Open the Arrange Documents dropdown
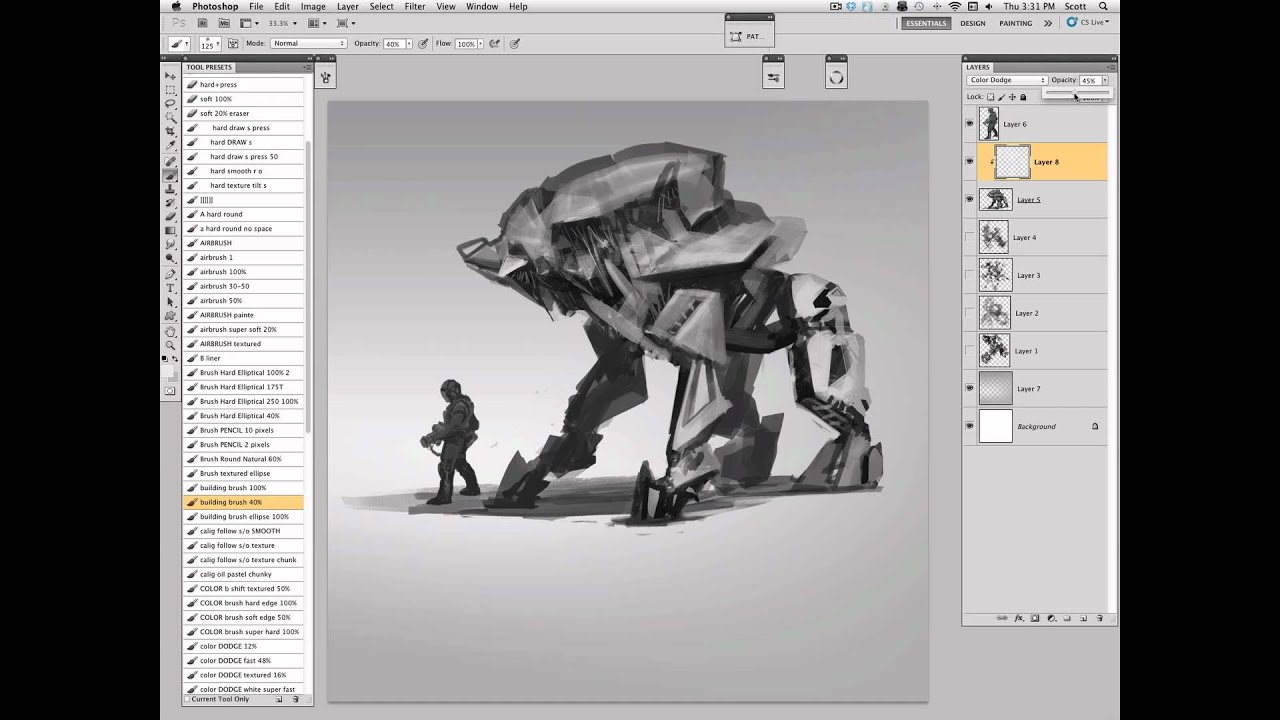 coord(317,22)
